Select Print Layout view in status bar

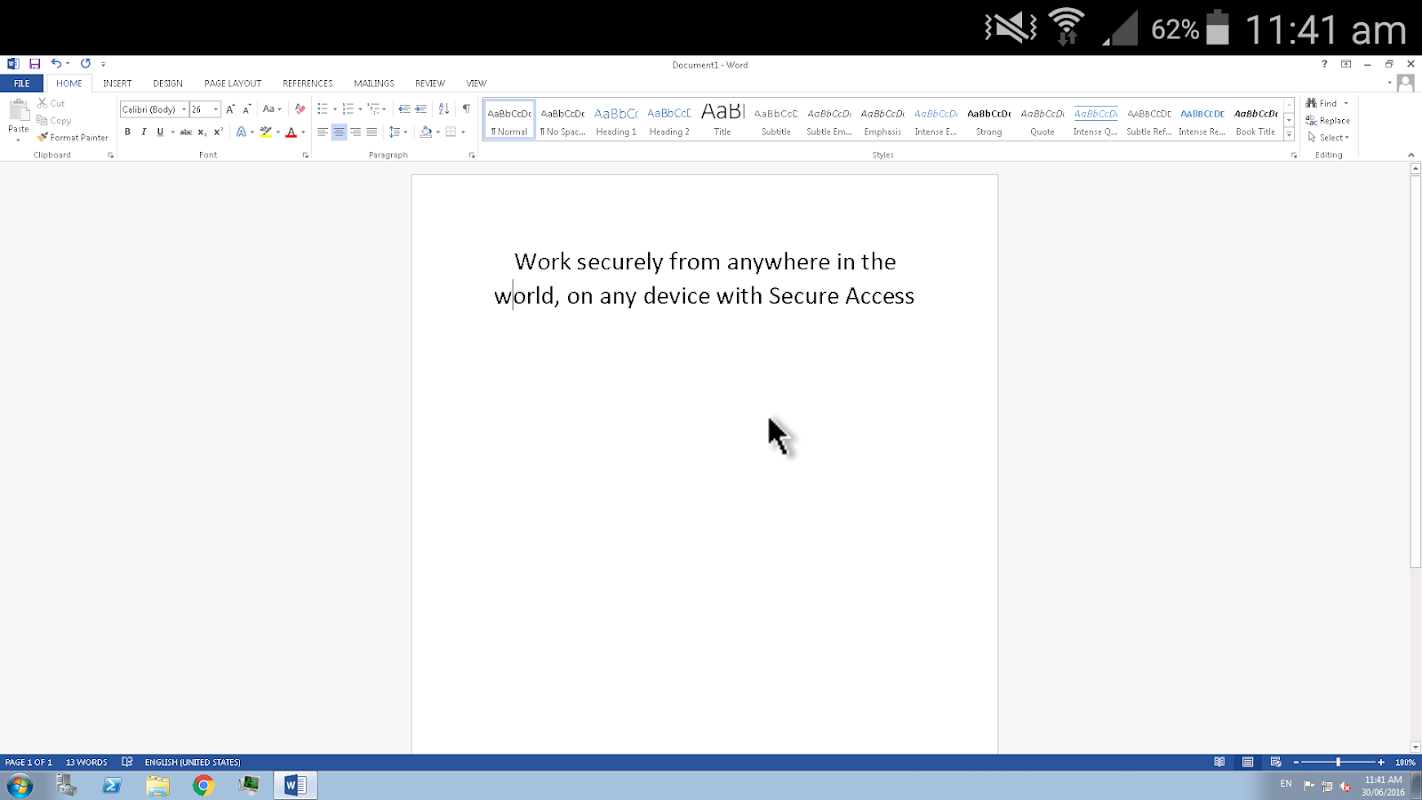coord(1247,762)
